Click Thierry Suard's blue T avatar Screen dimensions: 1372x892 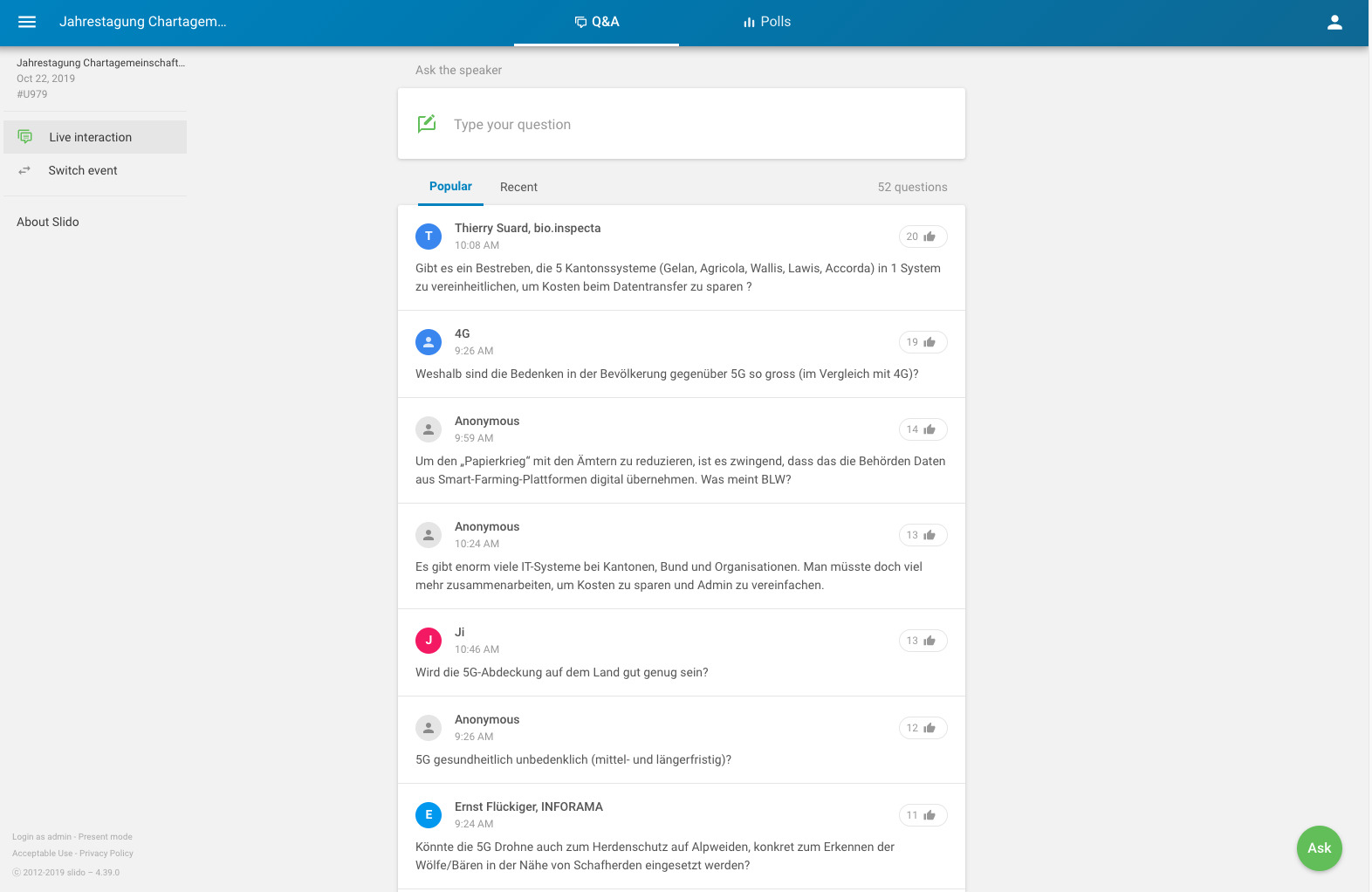pyautogui.click(x=428, y=237)
